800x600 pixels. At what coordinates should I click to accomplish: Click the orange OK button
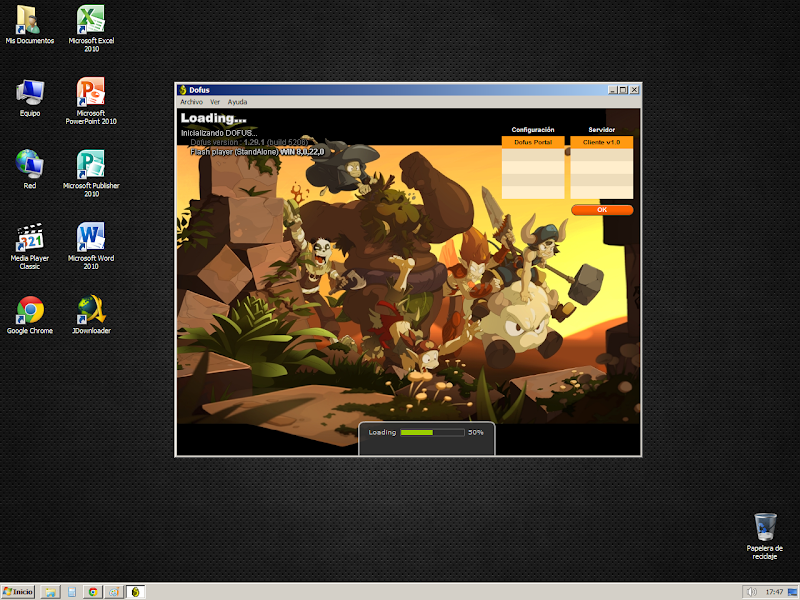(x=602, y=210)
